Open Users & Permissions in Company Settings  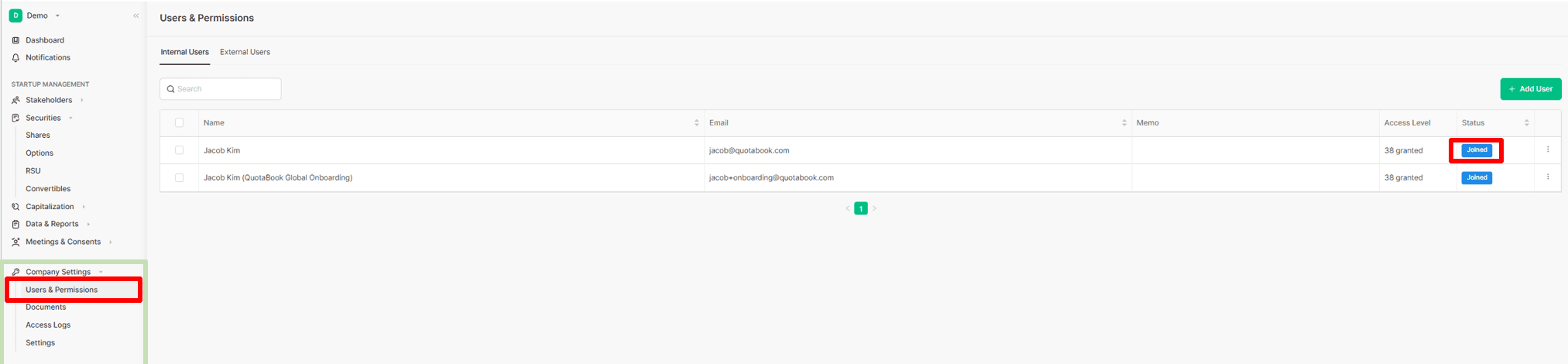pos(62,290)
